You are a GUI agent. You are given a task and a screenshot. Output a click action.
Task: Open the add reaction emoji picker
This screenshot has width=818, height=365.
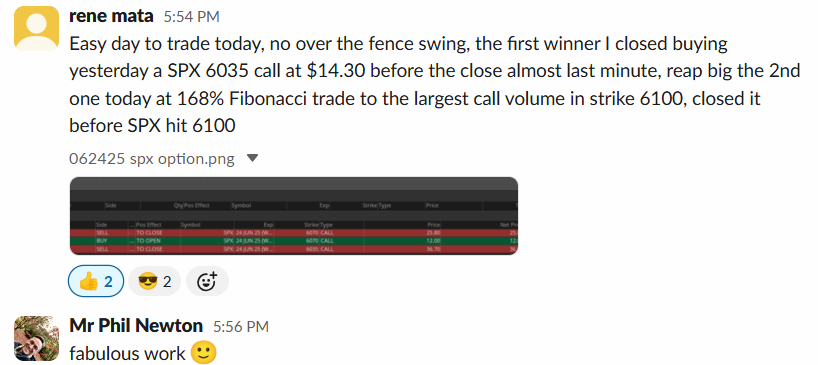[x=207, y=282]
